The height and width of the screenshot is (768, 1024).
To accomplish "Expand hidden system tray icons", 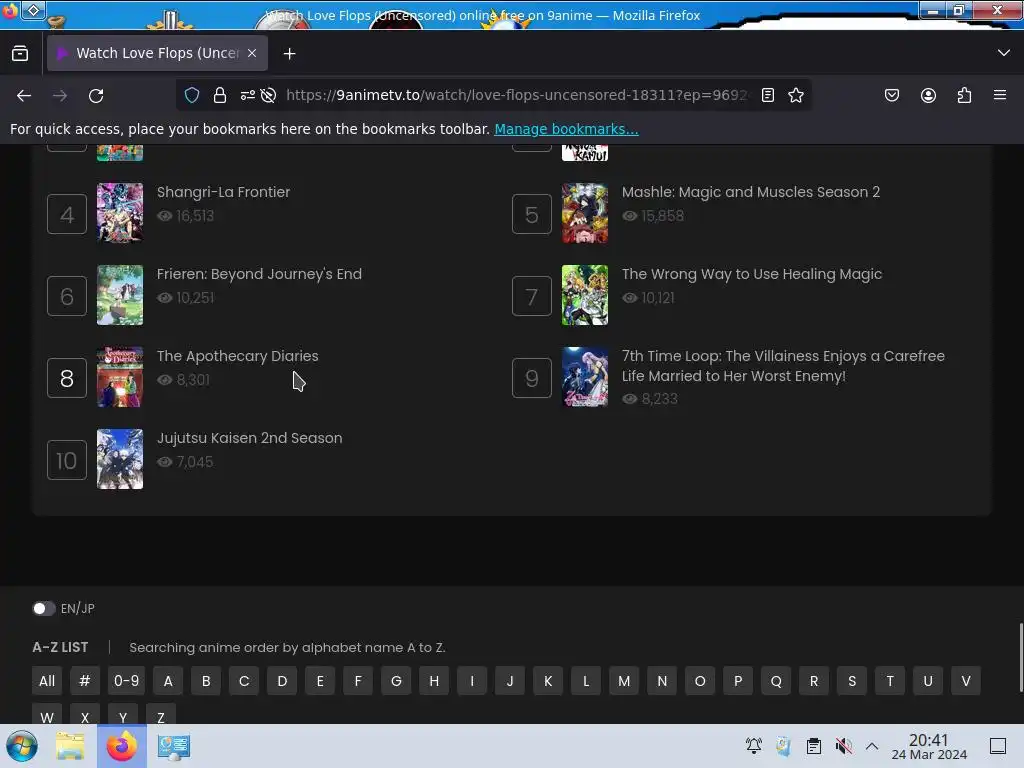I will (872, 746).
